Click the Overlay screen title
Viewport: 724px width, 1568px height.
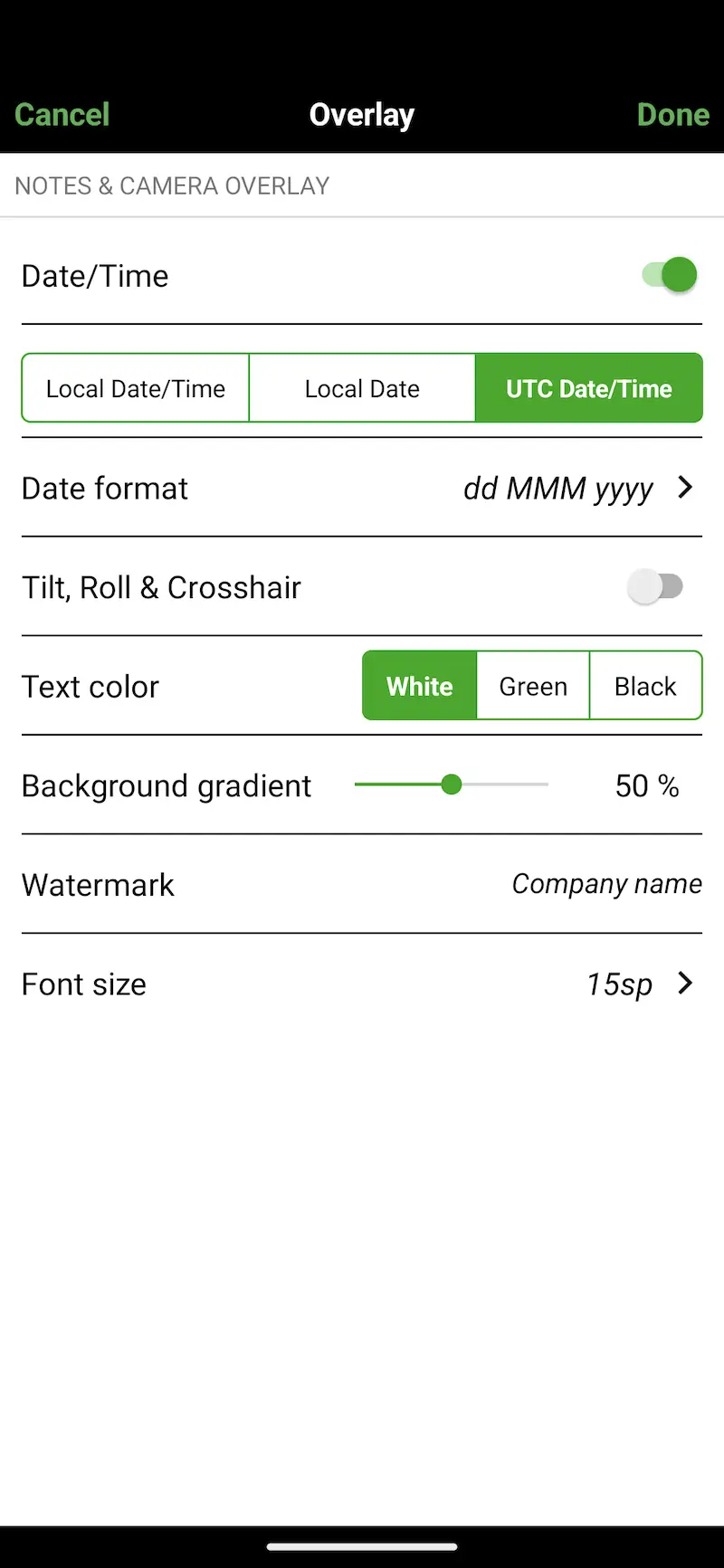point(362,115)
